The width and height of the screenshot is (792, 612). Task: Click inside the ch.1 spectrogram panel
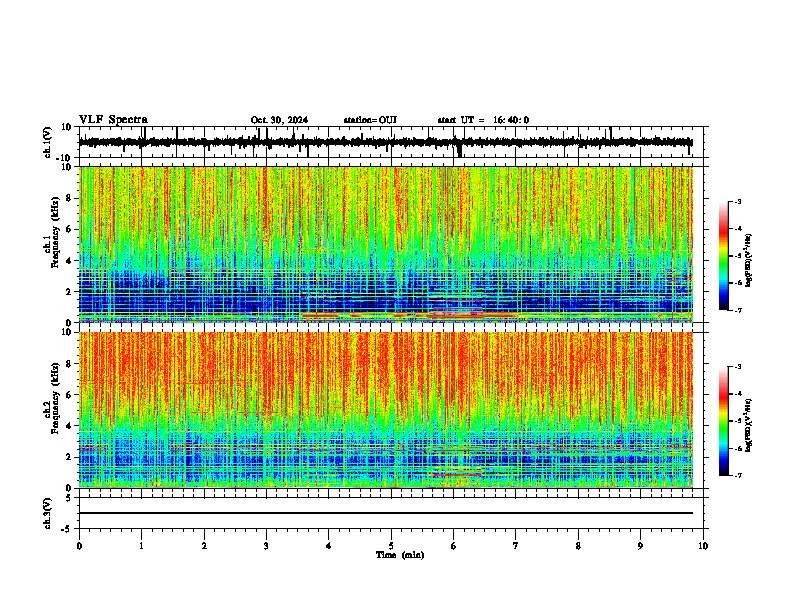coord(385,244)
